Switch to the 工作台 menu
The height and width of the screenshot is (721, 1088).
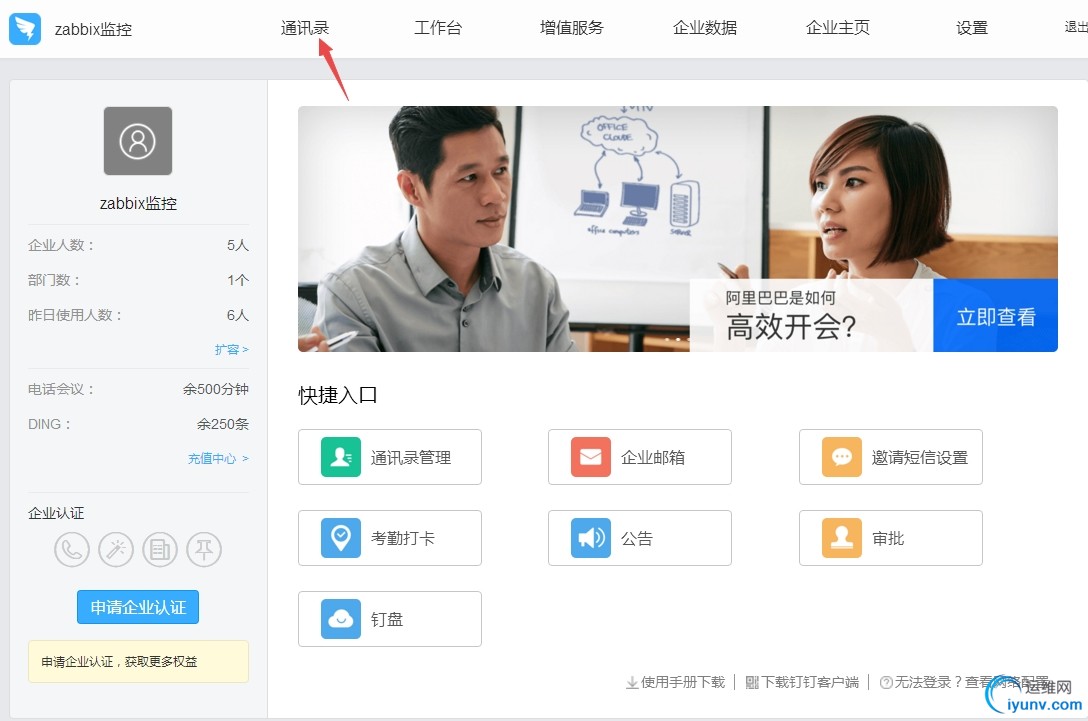pos(438,28)
